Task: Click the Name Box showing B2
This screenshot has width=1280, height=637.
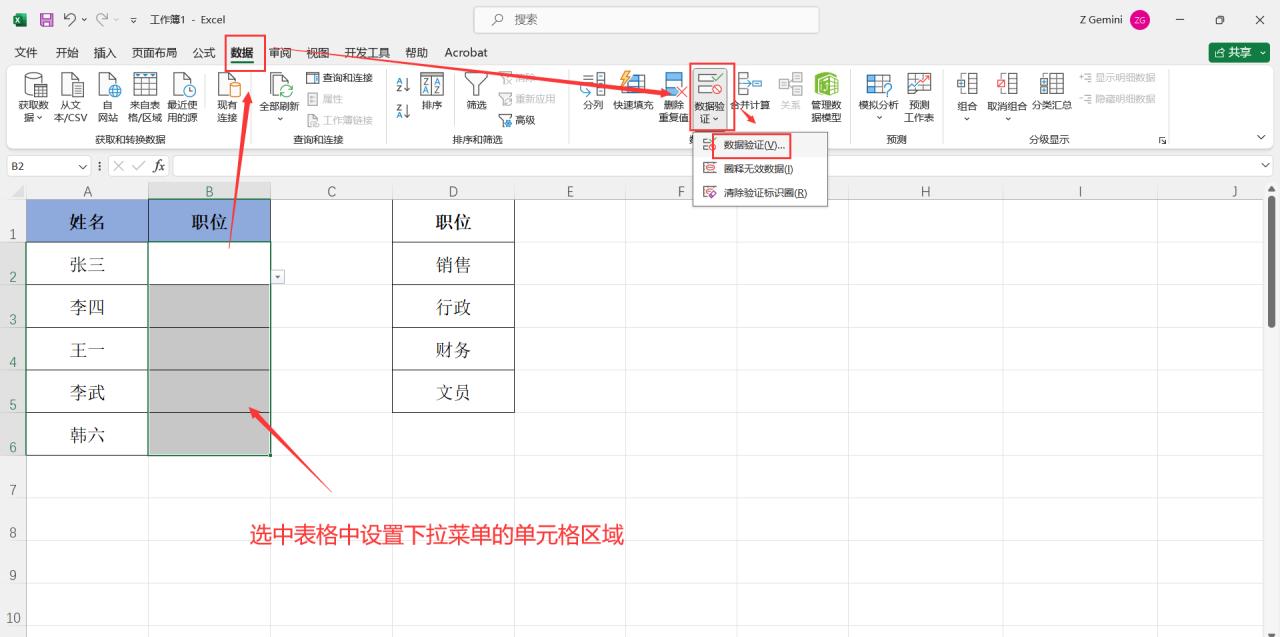Action: [x=41, y=166]
